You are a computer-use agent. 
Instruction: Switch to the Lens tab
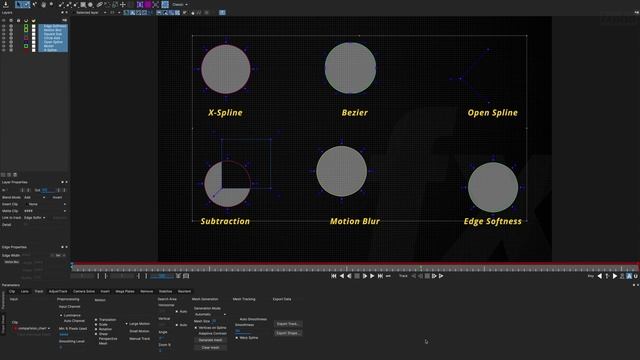click(x=25, y=291)
